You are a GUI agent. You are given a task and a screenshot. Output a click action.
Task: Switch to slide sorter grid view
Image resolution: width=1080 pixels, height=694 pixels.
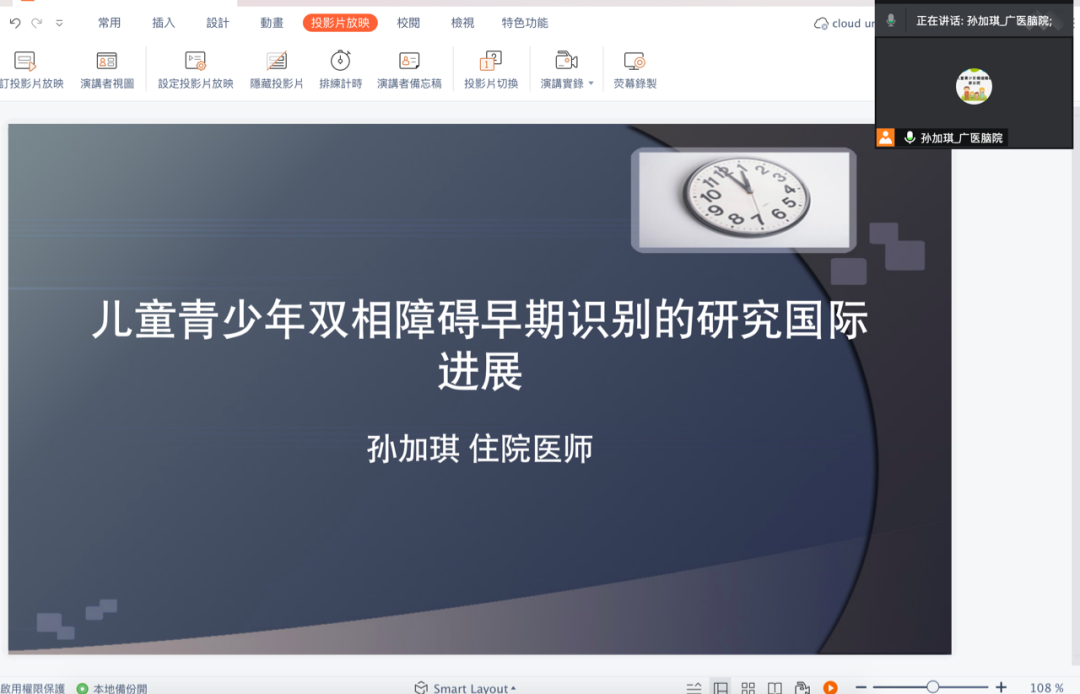pyautogui.click(x=748, y=687)
